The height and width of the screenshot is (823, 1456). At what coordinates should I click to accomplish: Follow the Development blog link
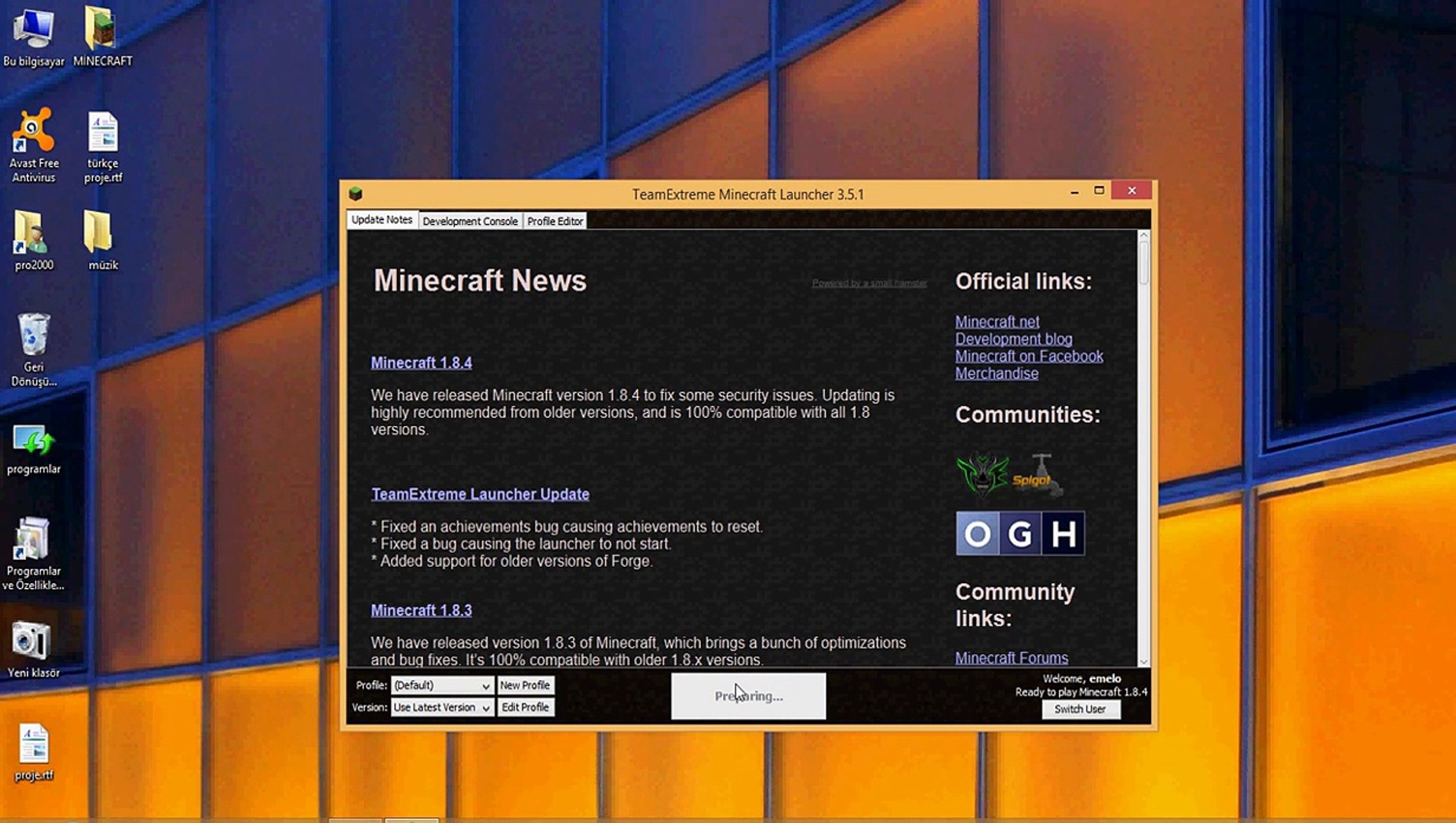(x=1013, y=339)
